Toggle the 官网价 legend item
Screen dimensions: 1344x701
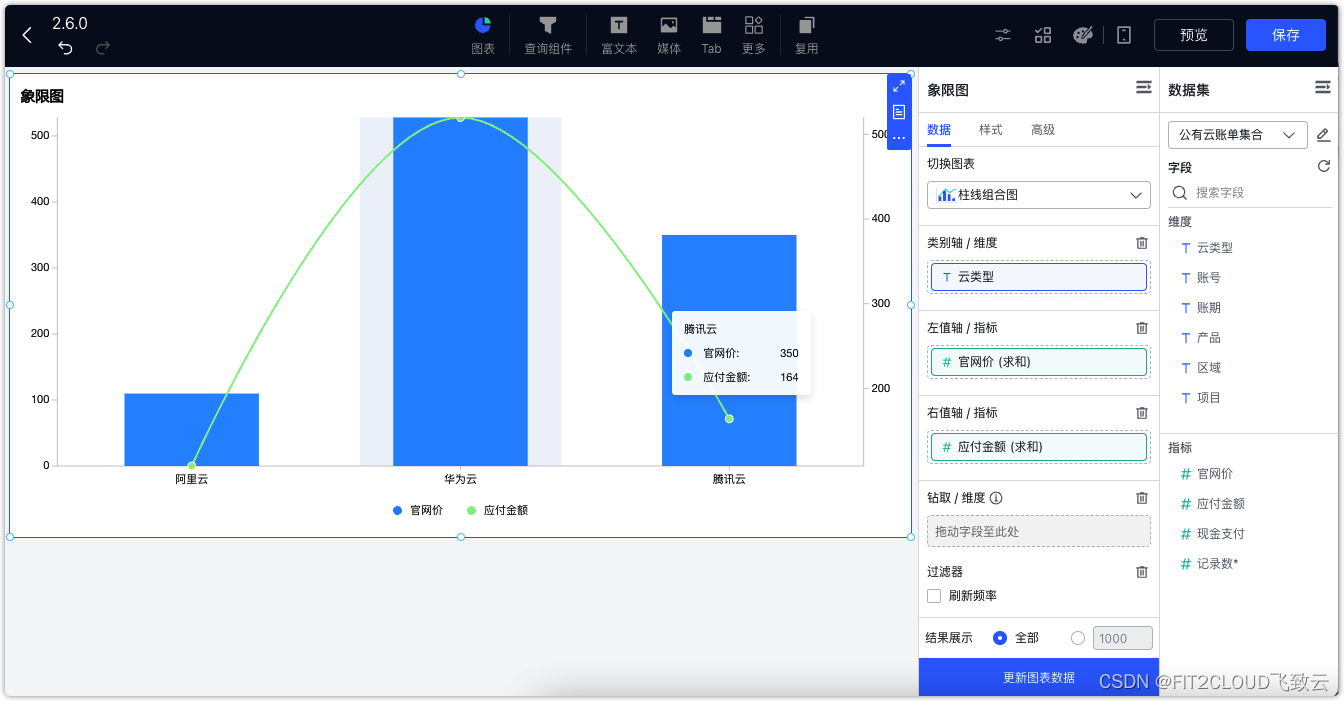(x=418, y=510)
